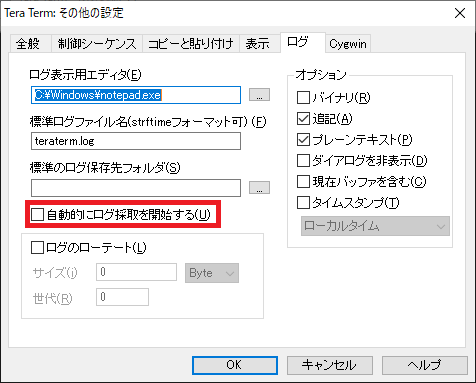Select the ログ tab
Screen dimensions: 476x383
[303, 42]
